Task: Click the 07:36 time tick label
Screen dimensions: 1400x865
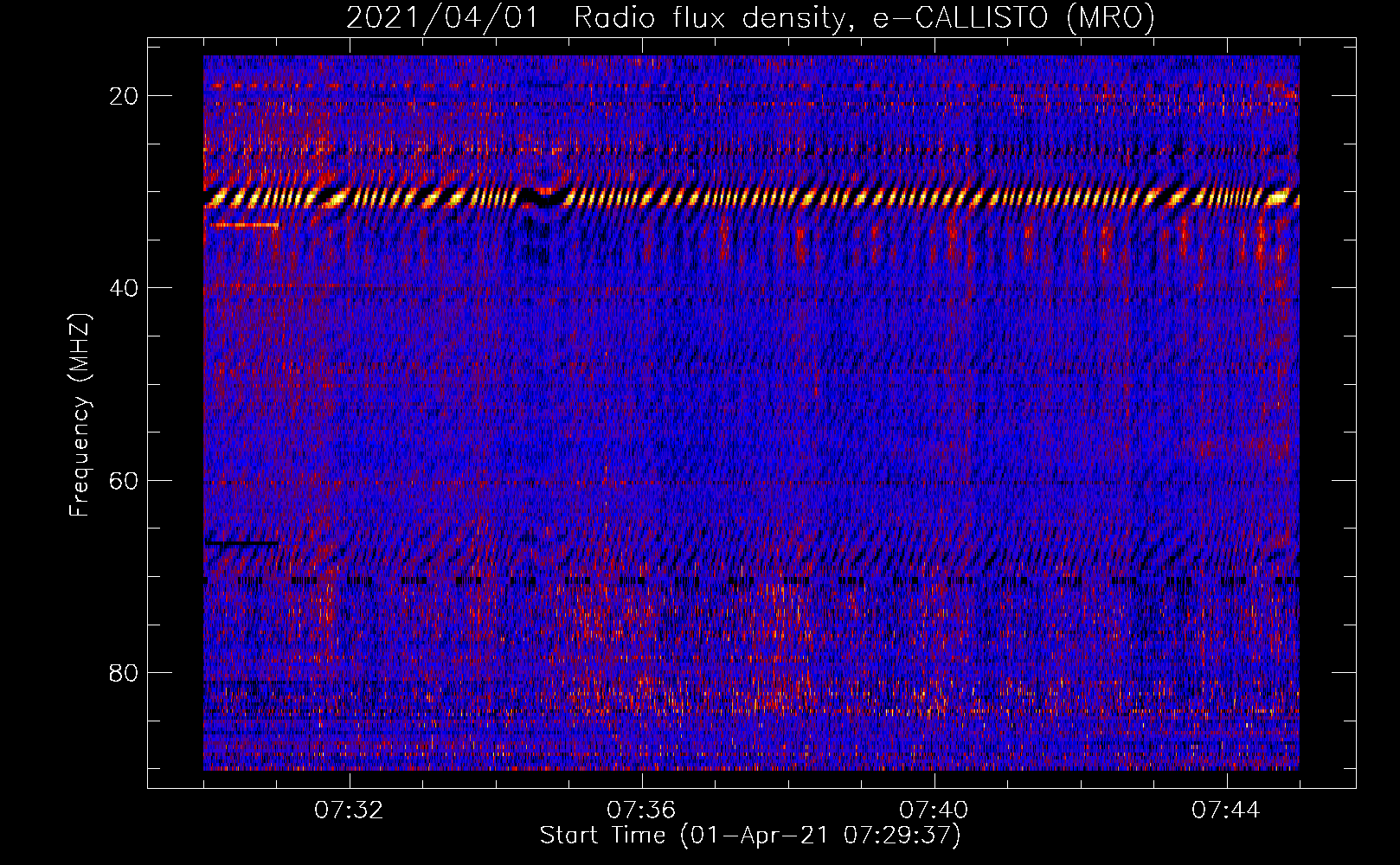Action: point(641,811)
